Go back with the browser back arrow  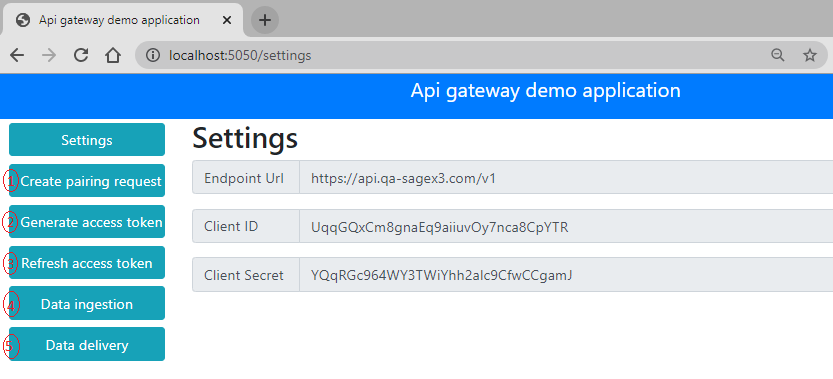point(17,55)
